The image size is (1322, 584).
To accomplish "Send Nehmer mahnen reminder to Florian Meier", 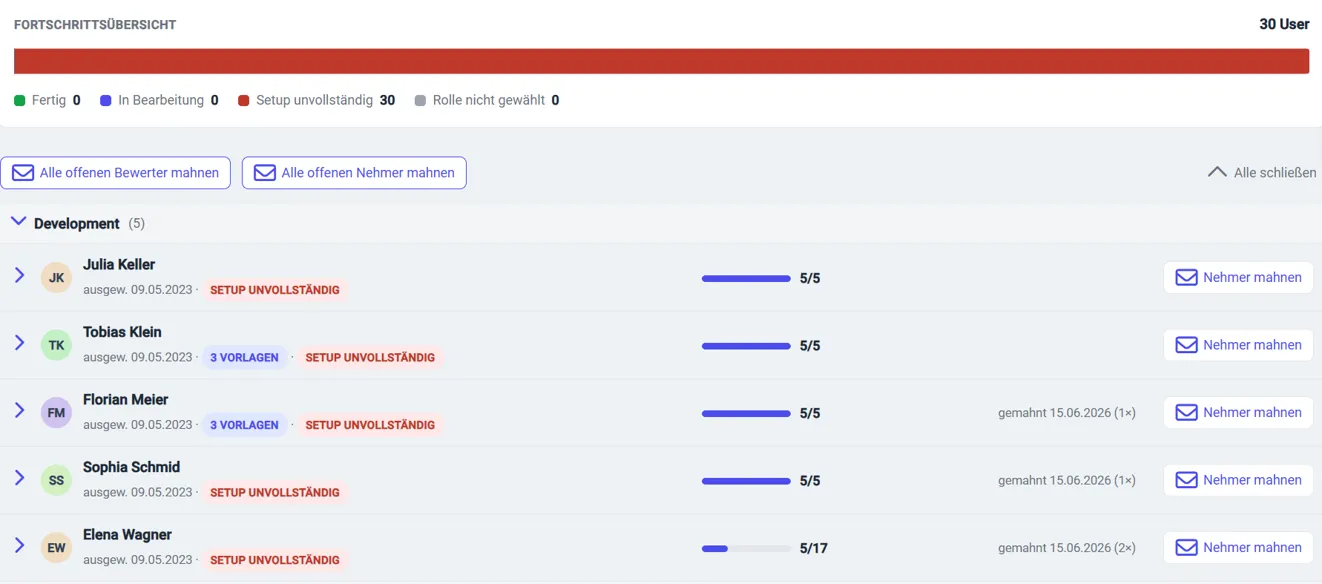I will tap(1238, 413).
